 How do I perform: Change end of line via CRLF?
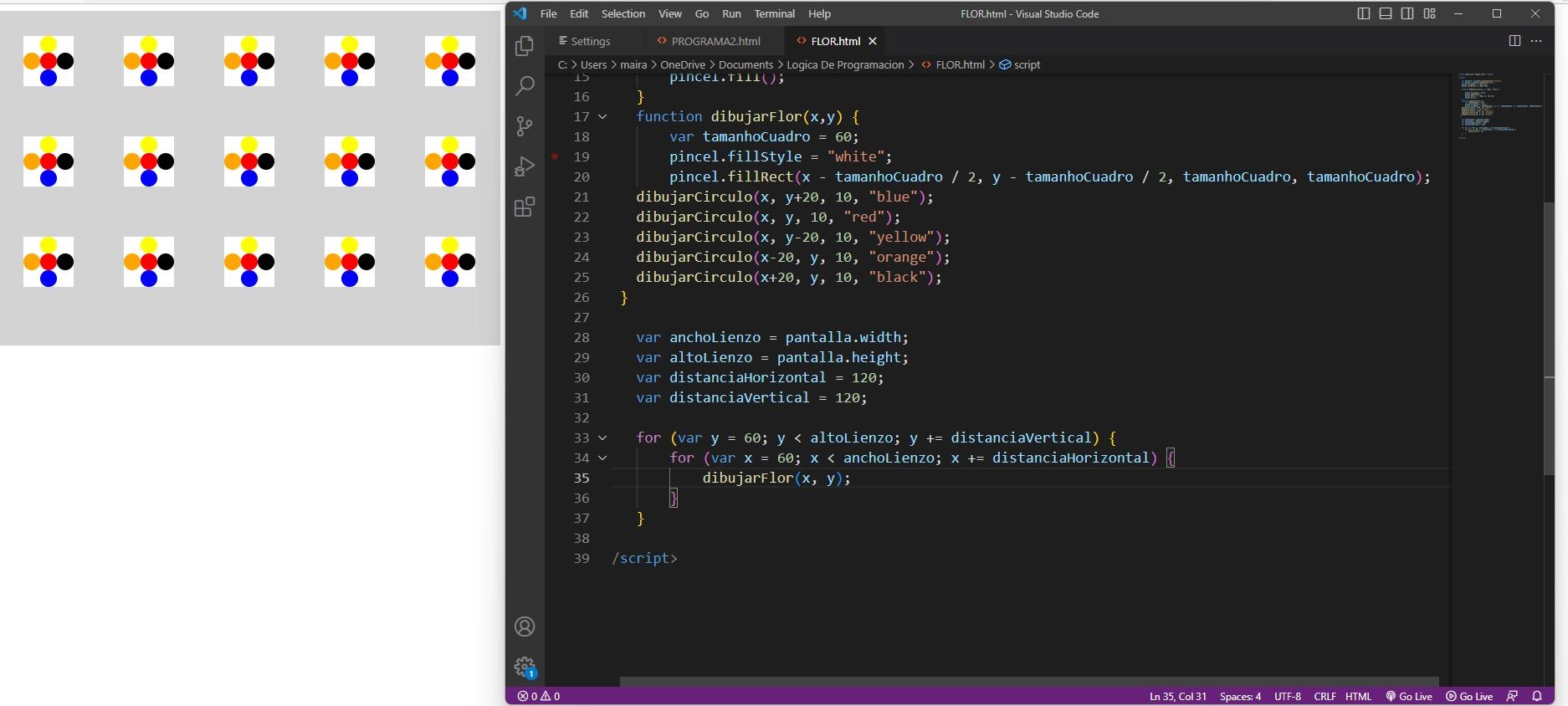pyautogui.click(x=1325, y=696)
